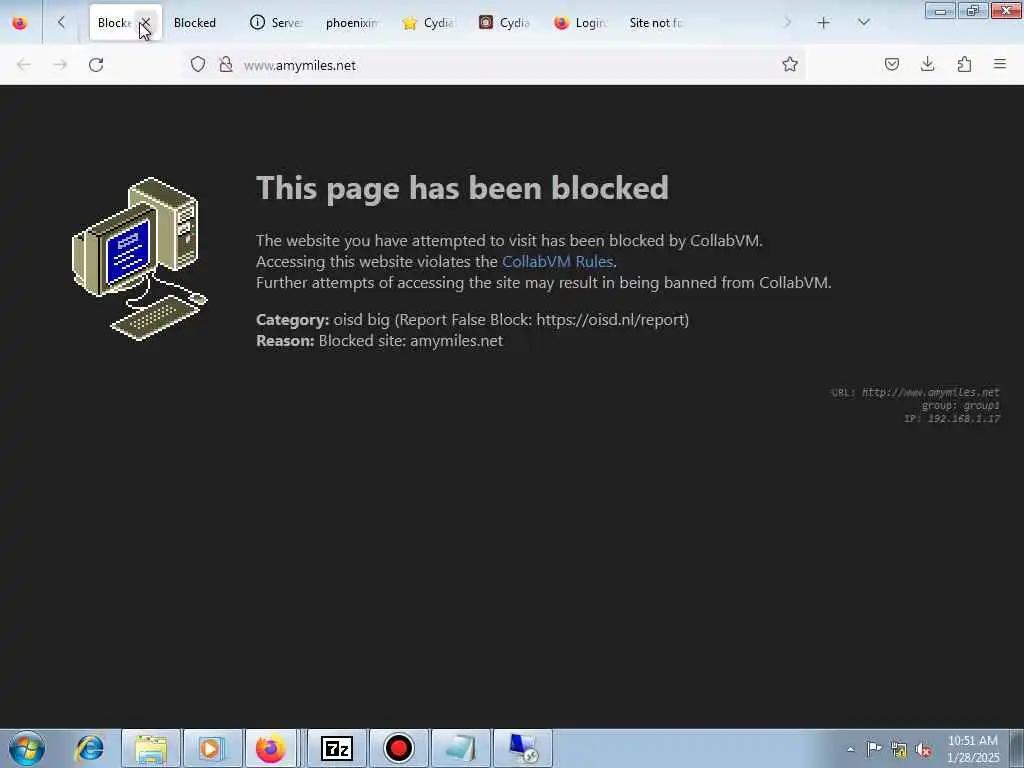Open the clock showing 10:51 AM
This screenshot has width=1024, height=768.
click(973, 749)
